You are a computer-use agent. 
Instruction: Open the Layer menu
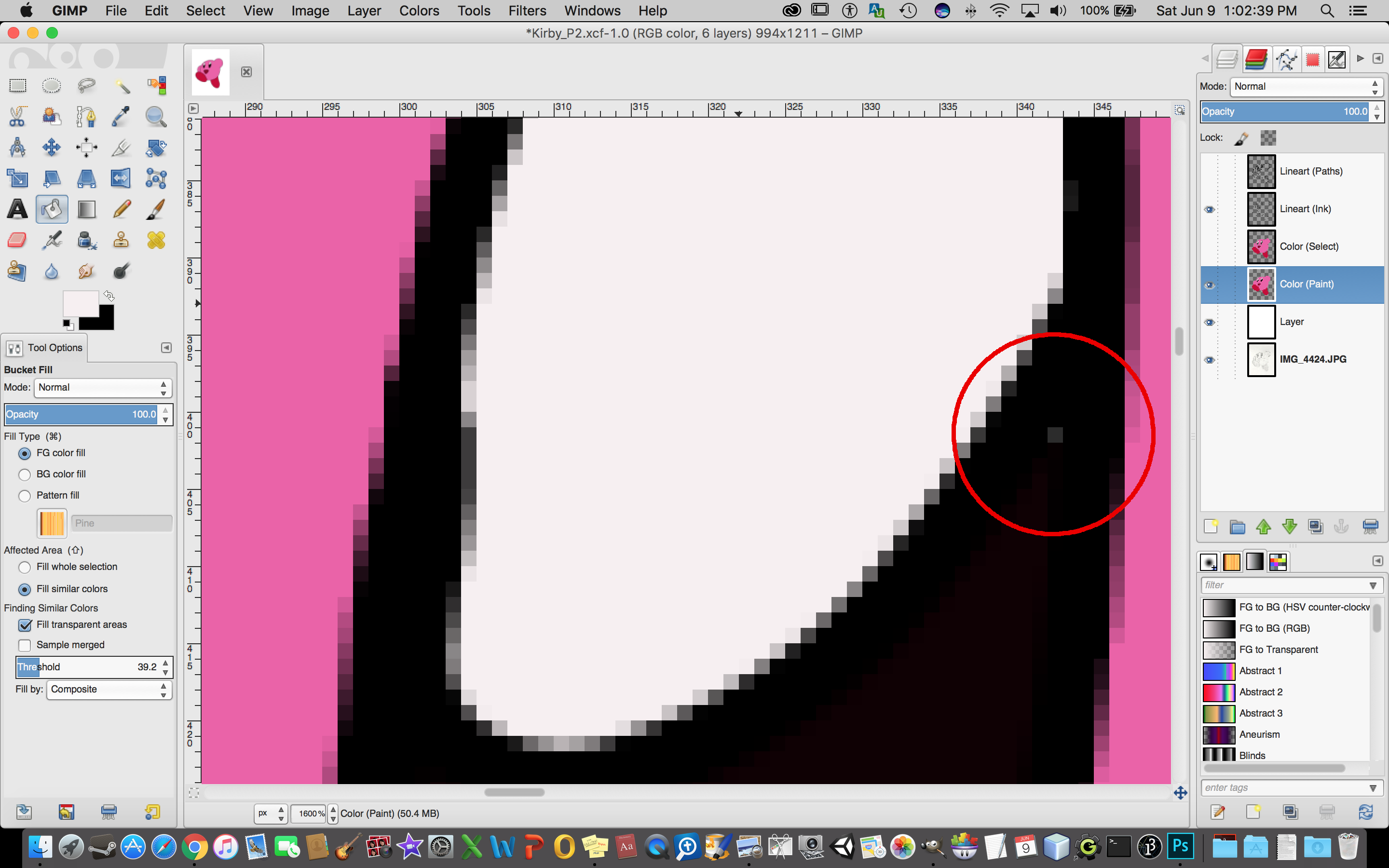coord(364,11)
